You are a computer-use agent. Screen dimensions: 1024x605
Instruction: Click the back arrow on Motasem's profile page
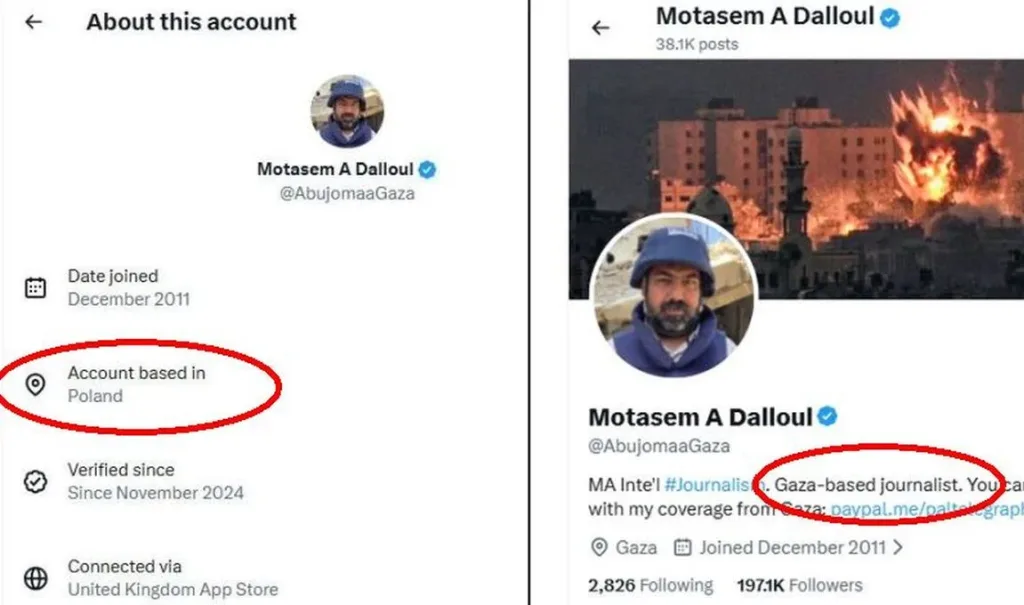click(599, 29)
